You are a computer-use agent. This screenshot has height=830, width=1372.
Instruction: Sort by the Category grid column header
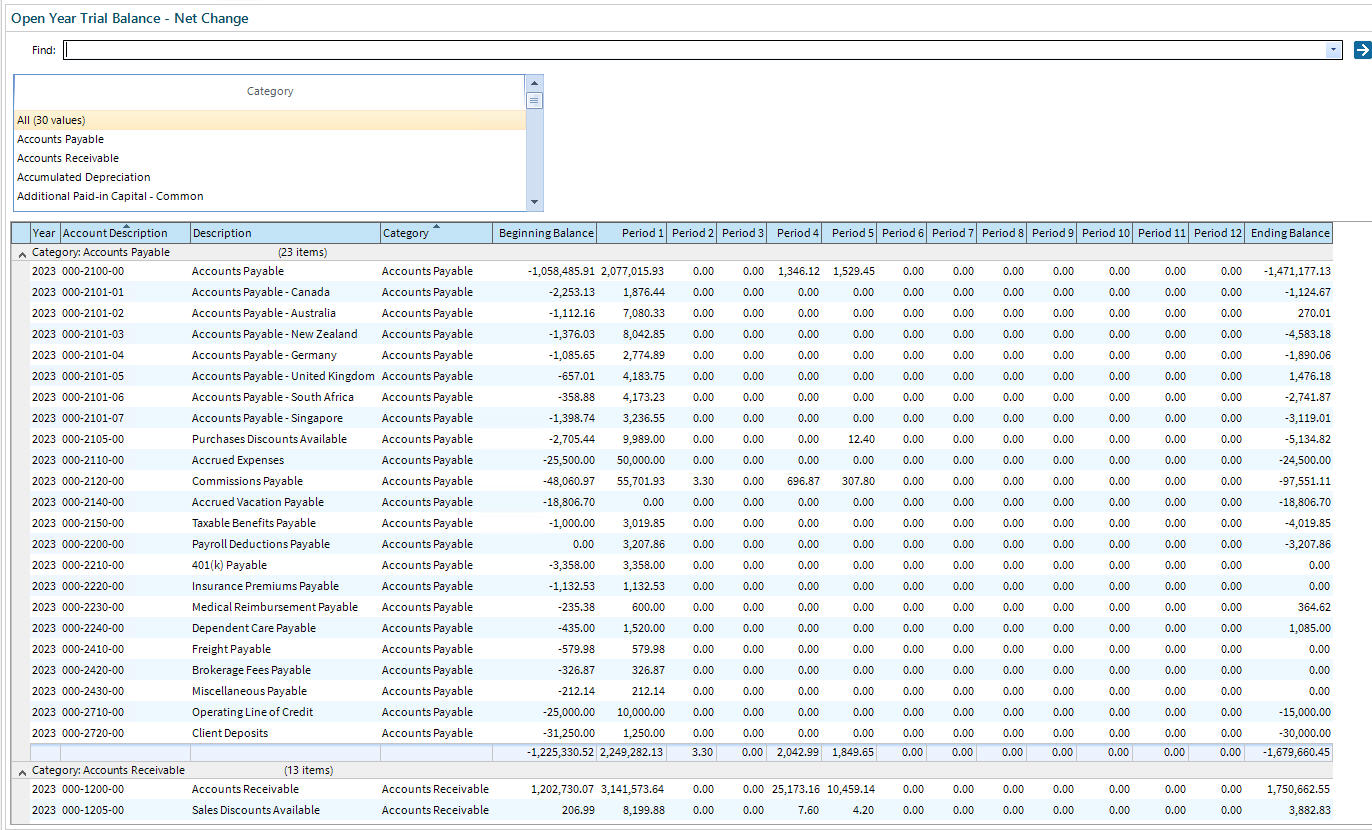click(x=436, y=233)
